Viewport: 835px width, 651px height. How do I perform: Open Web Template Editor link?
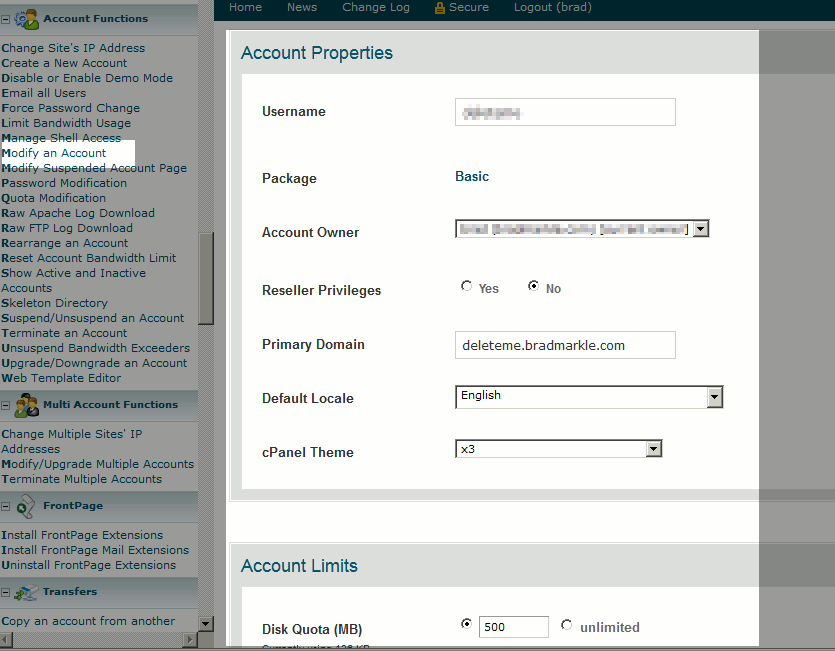pyautogui.click(x=61, y=378)
